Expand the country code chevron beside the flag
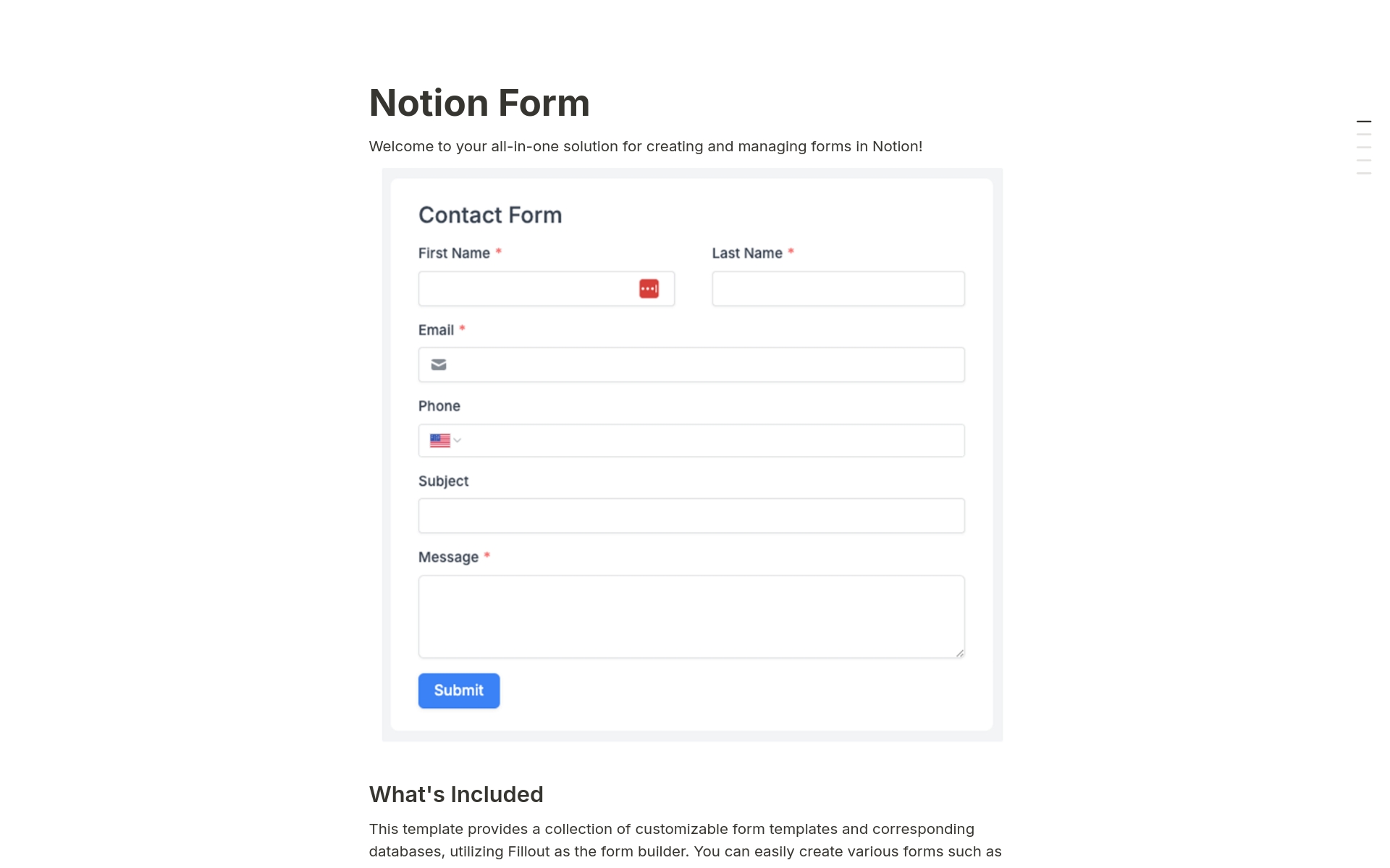 [458, 440]
